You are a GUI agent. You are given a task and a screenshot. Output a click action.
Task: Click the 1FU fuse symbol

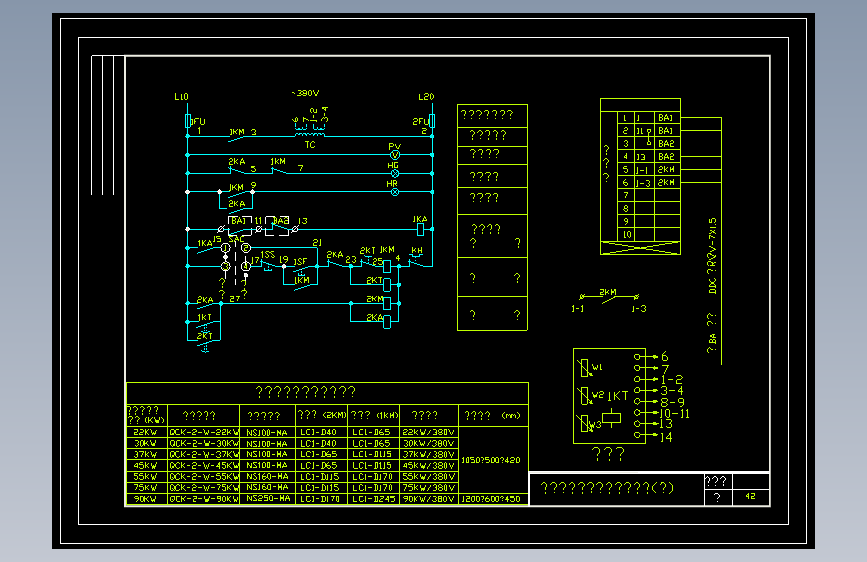(187, 121)
